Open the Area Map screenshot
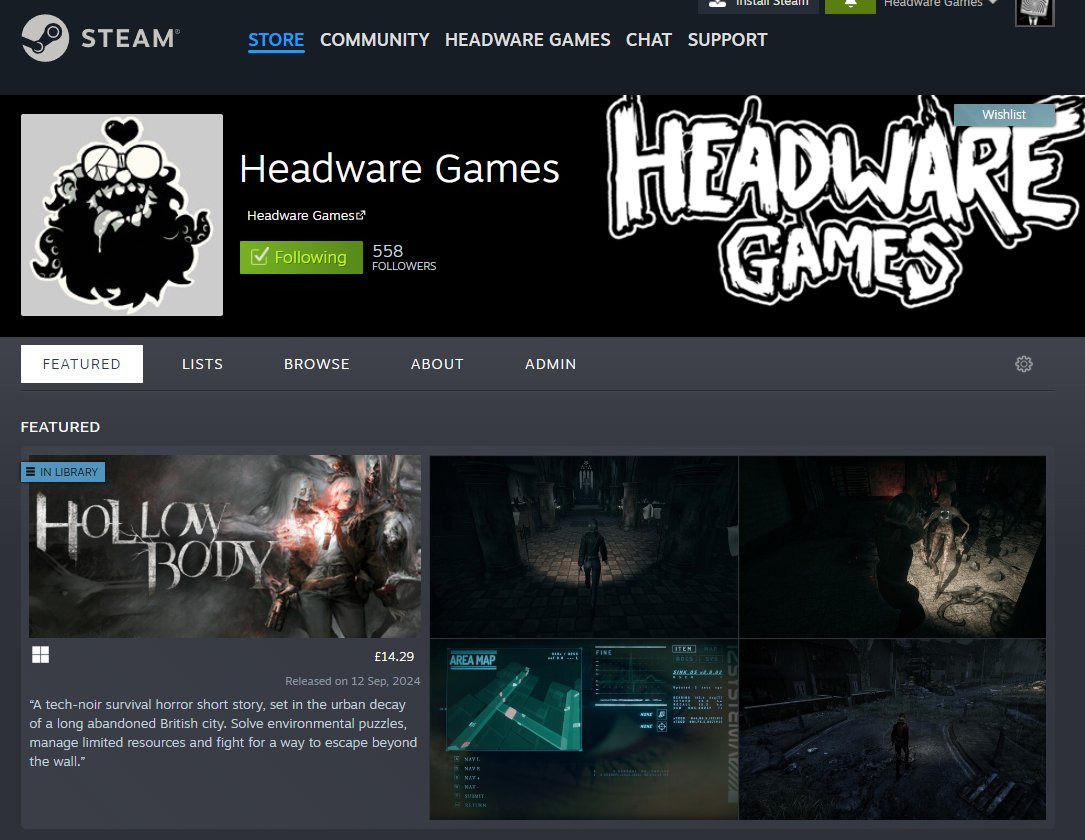 [x=584, y=729]
